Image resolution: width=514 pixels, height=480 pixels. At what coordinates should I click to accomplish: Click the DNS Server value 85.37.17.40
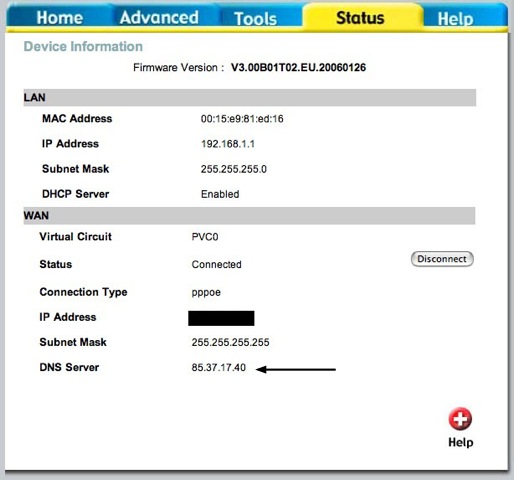(219, 367)
